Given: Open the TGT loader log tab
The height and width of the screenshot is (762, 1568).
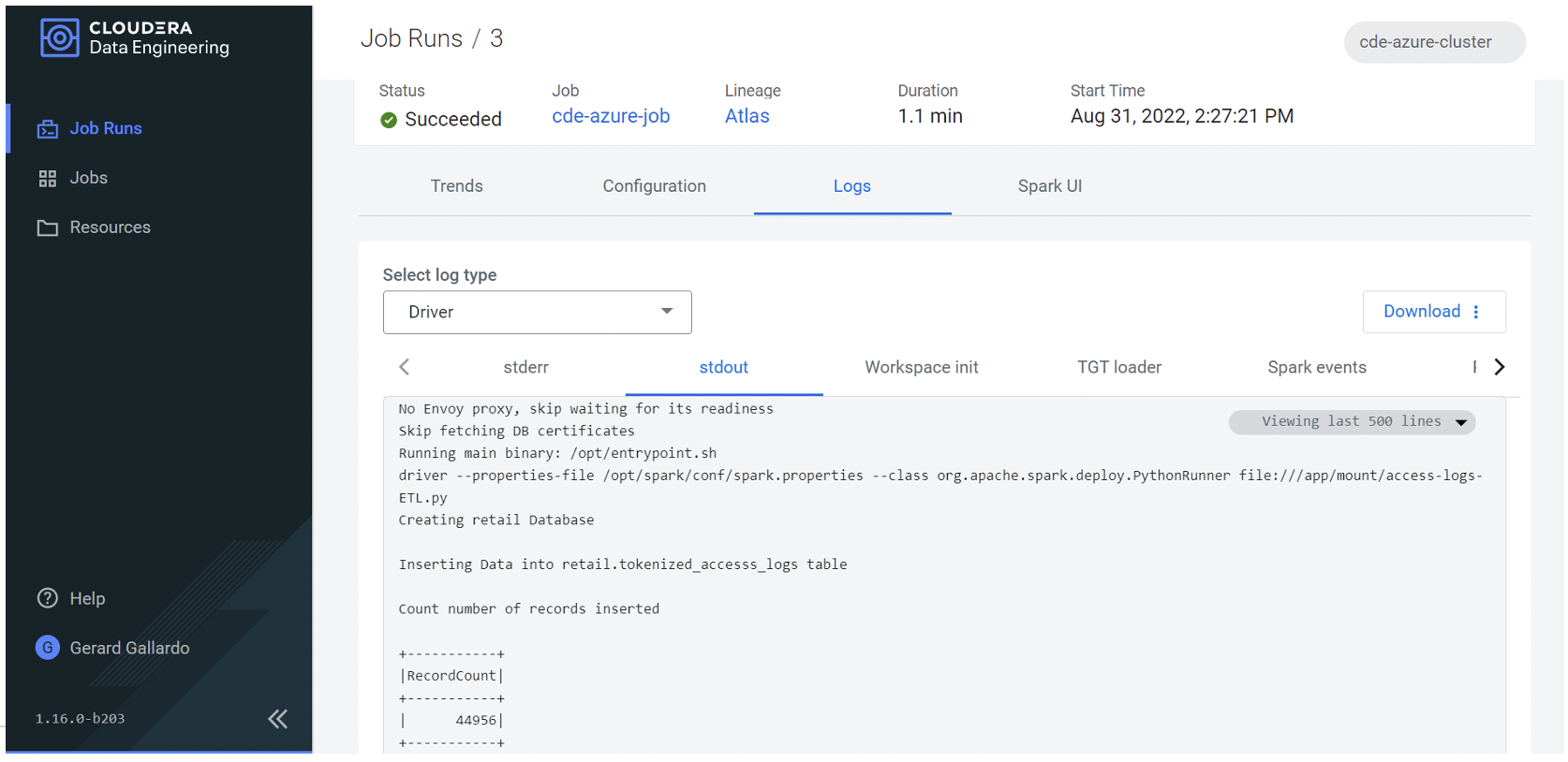Looking at the screenshot, I should pyautogui.click(x=1119, y=368).
